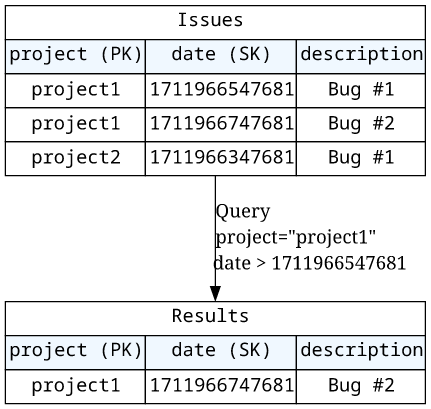Viewport: 431px width, 409px height.
Task: Select the project="project1" query text
Action: click(296, 238)
